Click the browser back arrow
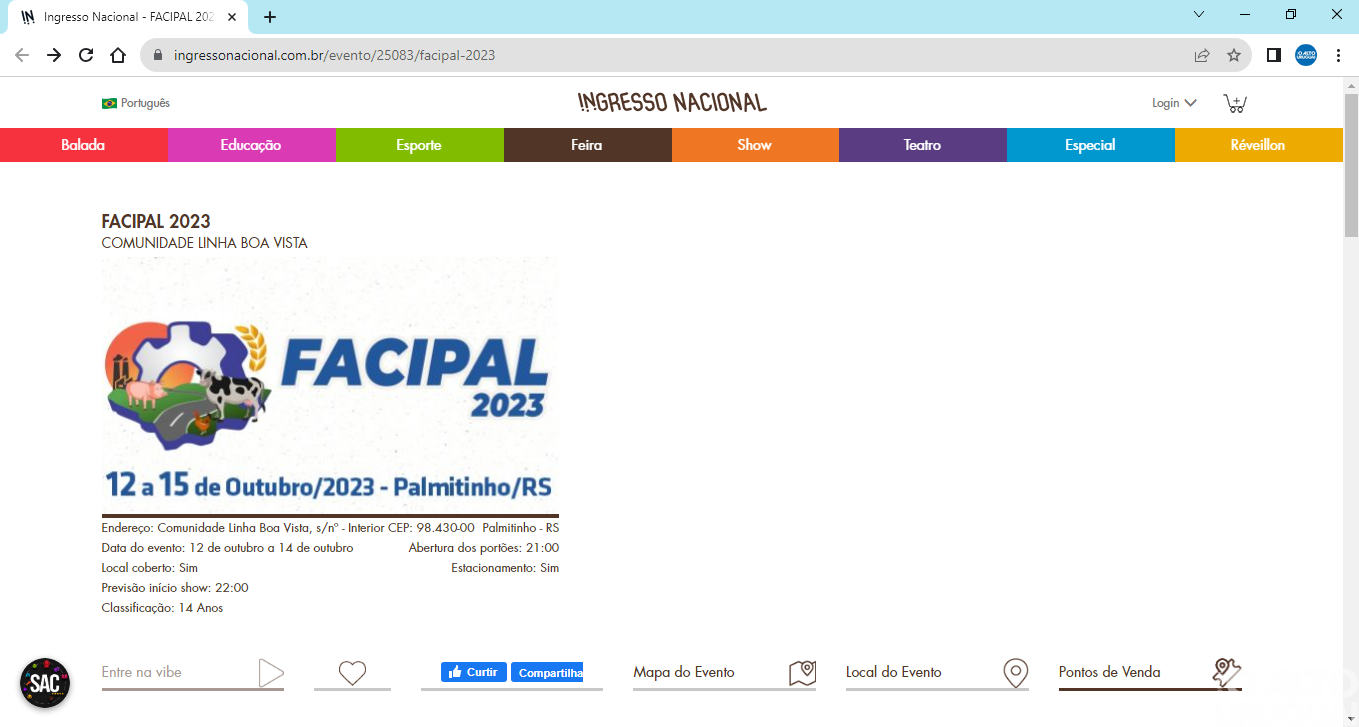The image size is (1359, 727). click(22, 55)
